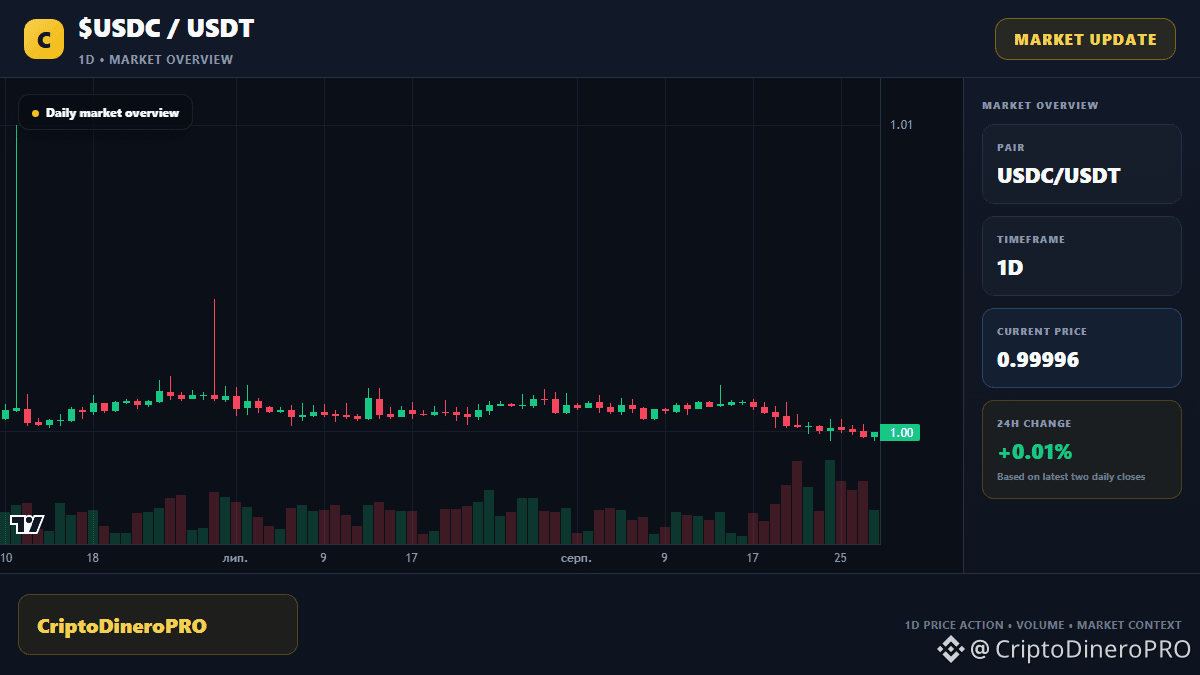Click the CURRENT PRICE 0.99996 value
Viewport: 1200px width, 675px height.
[1038, 360]
